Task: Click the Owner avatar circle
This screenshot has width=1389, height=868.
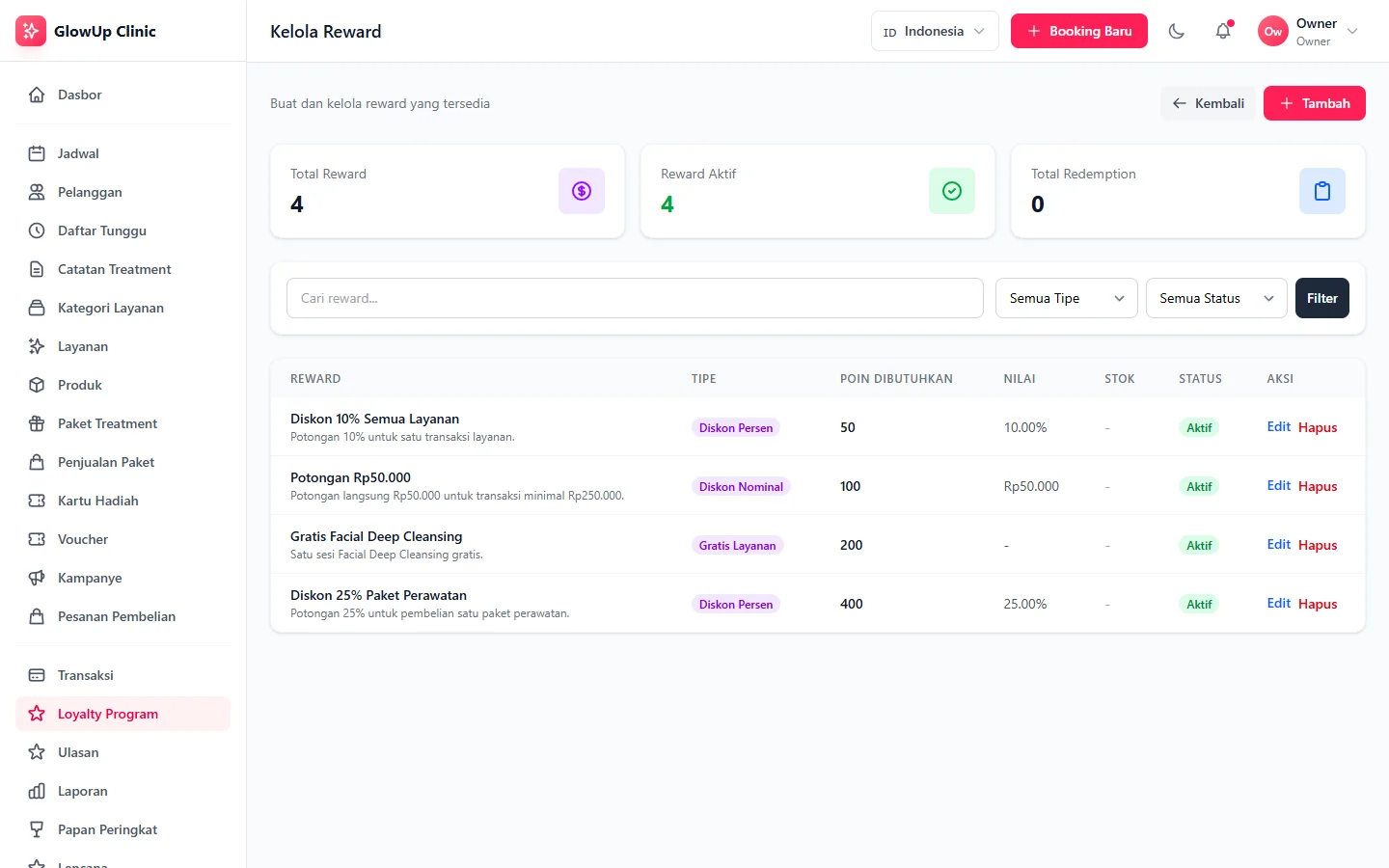Action: 1273,31
